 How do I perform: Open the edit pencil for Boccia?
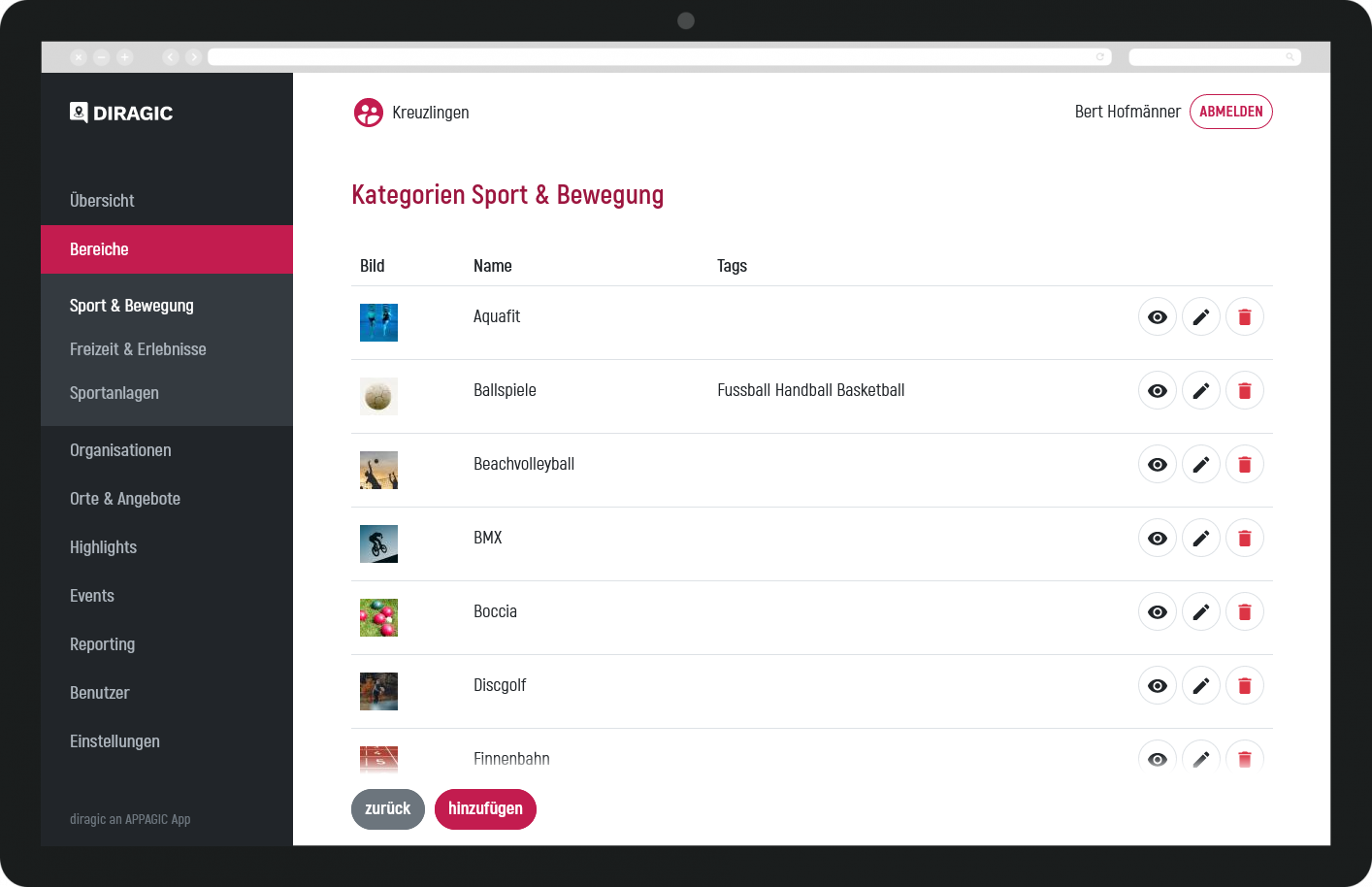[1200, 612]
